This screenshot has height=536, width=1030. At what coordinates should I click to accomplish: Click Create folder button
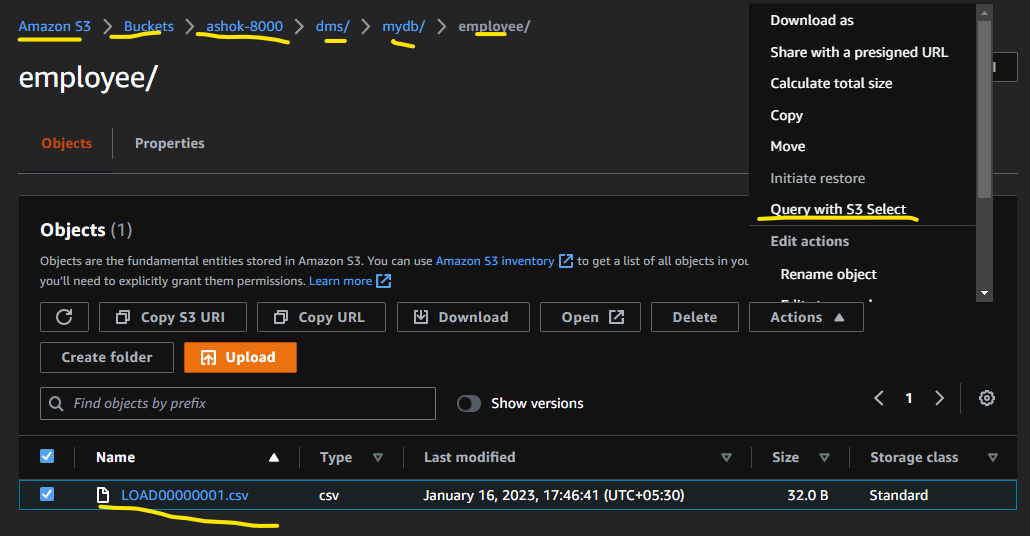click(x=107, y=357)
